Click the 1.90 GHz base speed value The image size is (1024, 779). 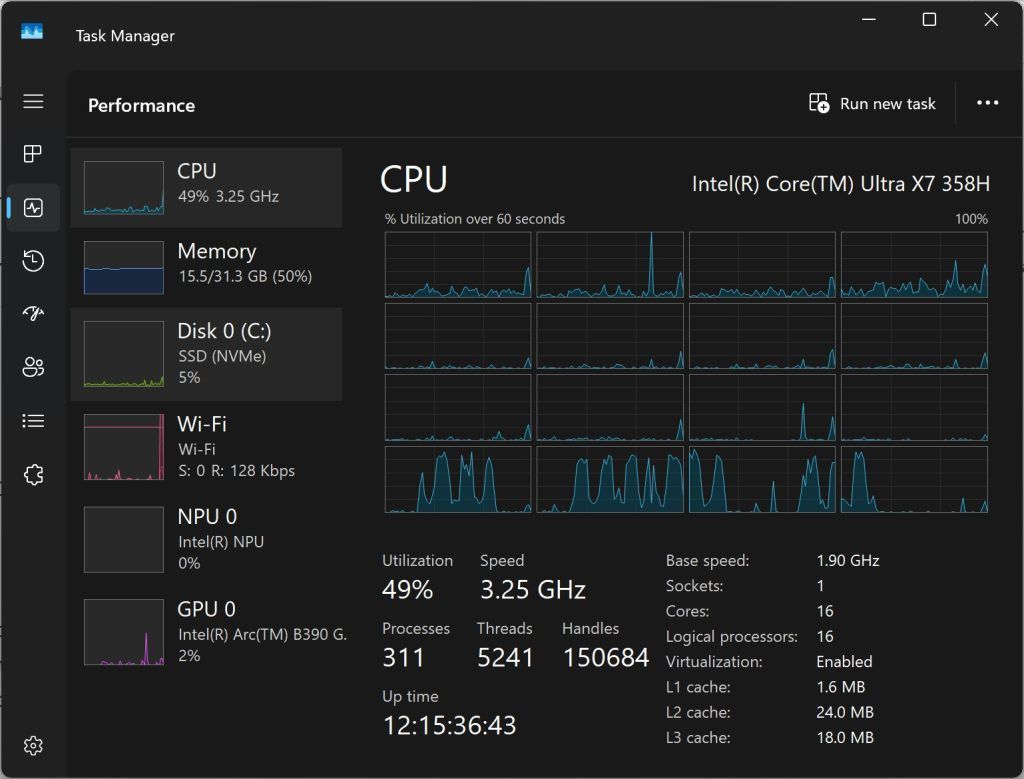[848, 560]
